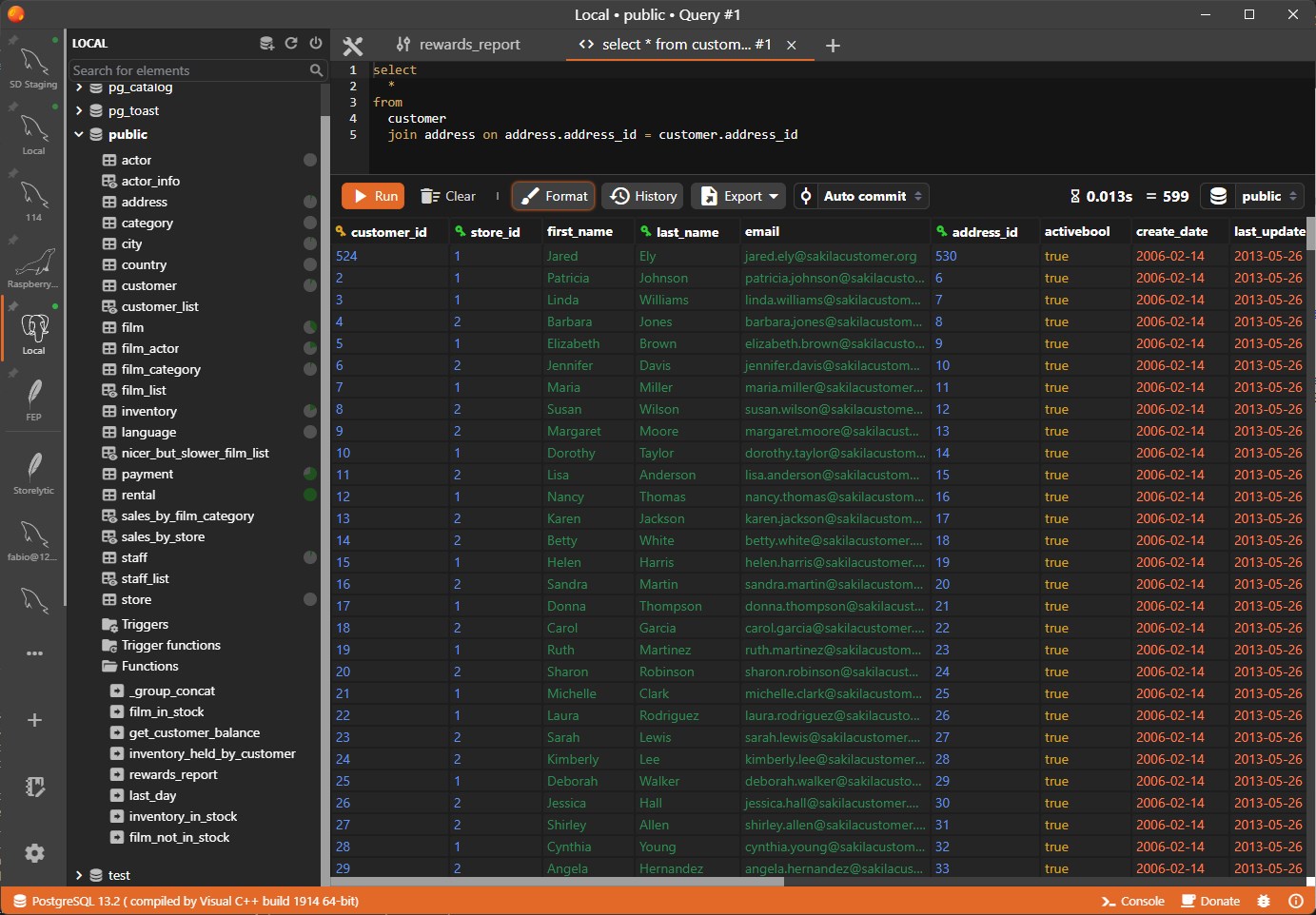This screenshot has width=1316, height=915.
Task: Open the three-dots more connections icon
Action: coord(34,653)
